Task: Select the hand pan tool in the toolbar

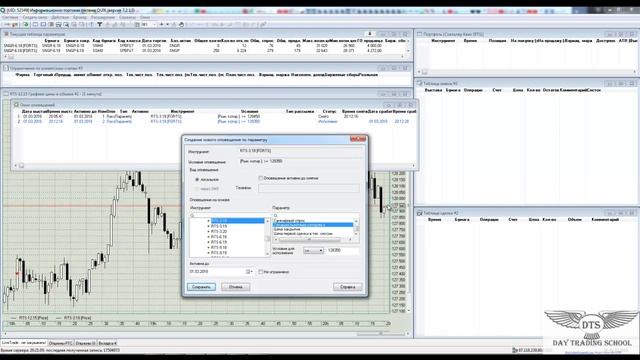Action: click(181, 24)
